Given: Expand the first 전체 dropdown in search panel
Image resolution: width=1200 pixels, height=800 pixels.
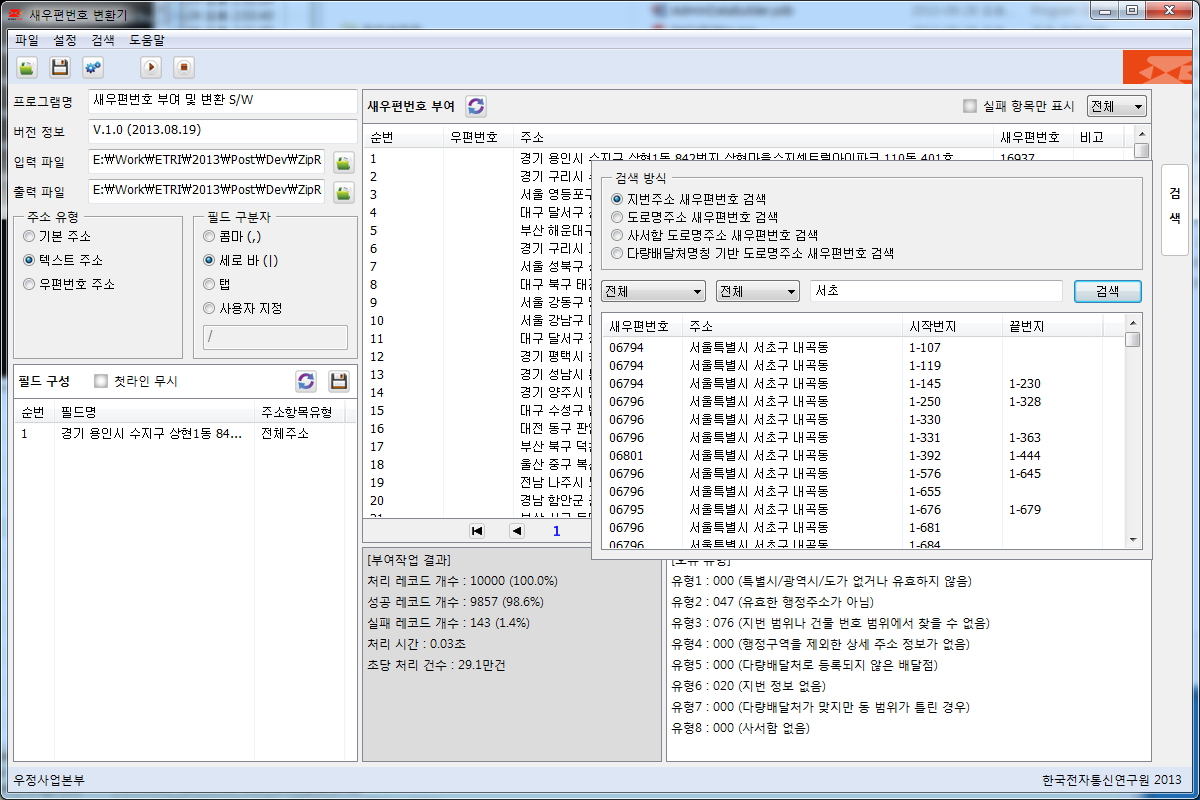Looking at the screenshot, I should pyautogui.click(x=654, y=291).
